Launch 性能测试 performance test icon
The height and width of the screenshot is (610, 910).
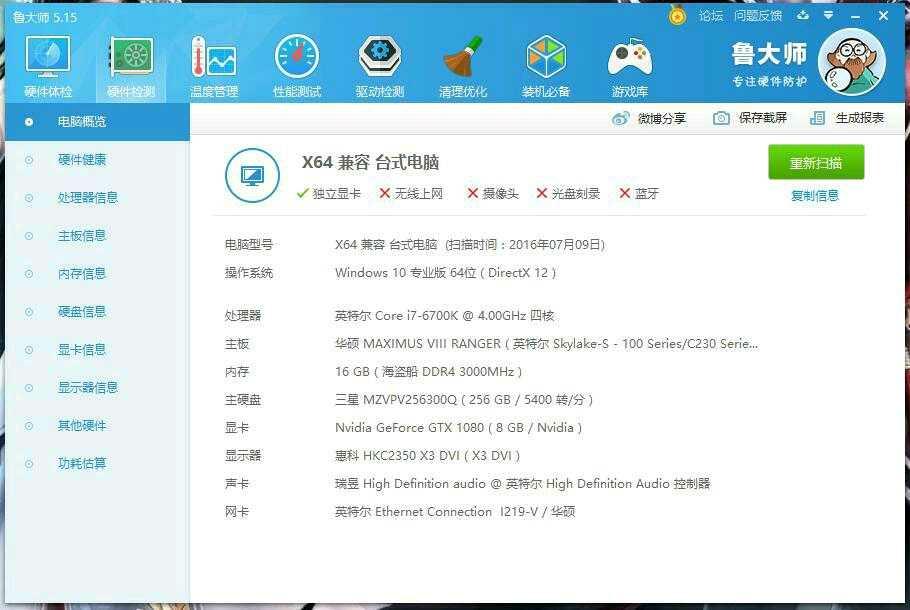[297, 65]
